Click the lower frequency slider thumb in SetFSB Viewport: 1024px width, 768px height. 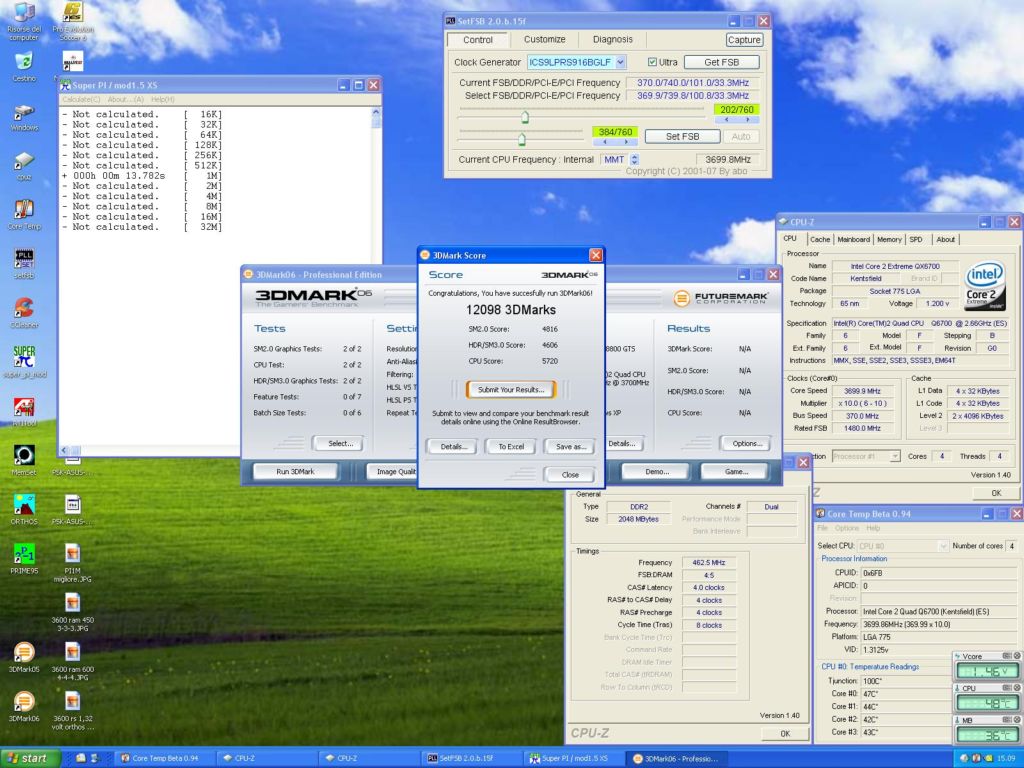(521, 139)
